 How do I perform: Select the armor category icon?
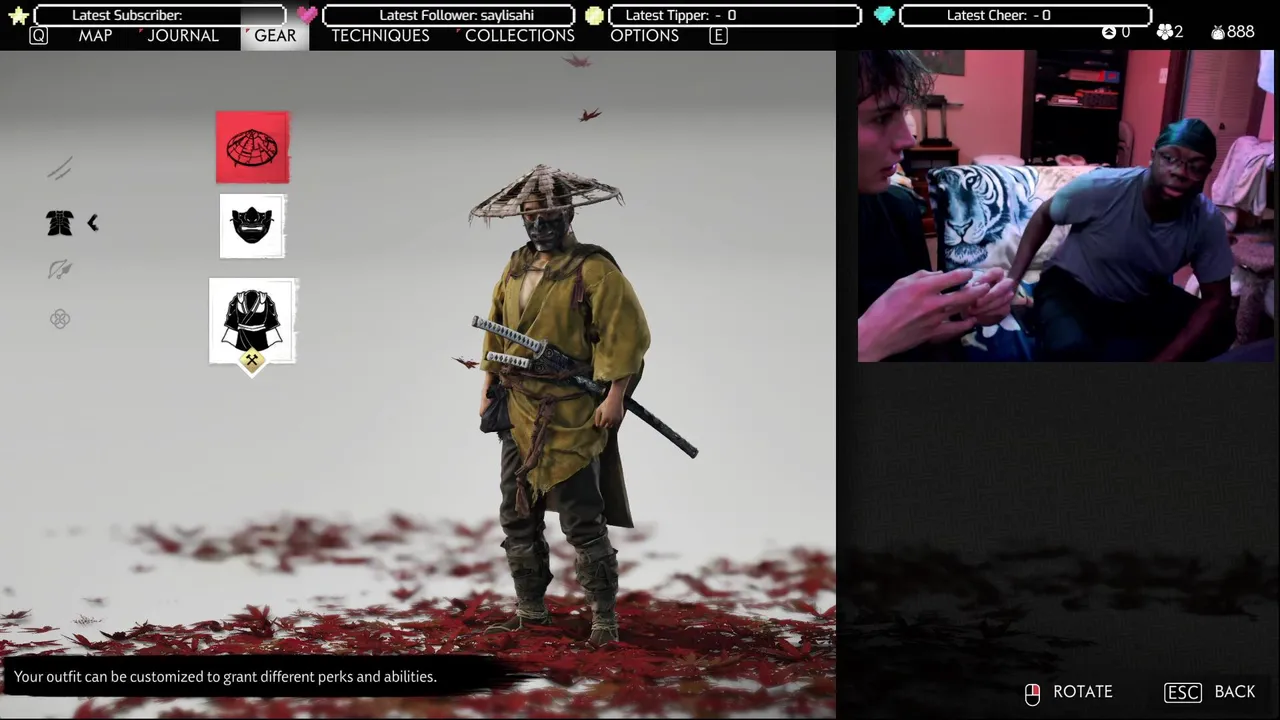point(60,223)
